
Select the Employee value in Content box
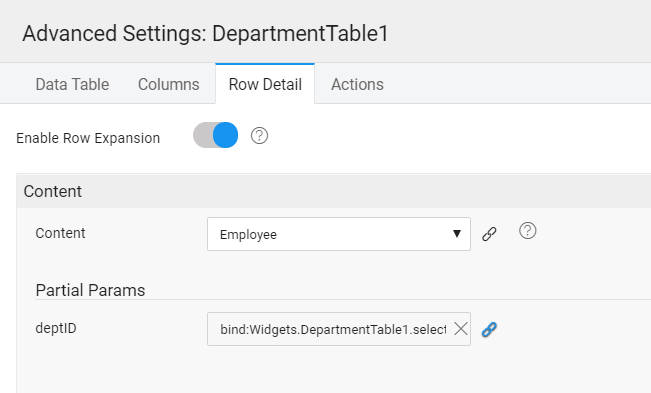coord(248,235)
